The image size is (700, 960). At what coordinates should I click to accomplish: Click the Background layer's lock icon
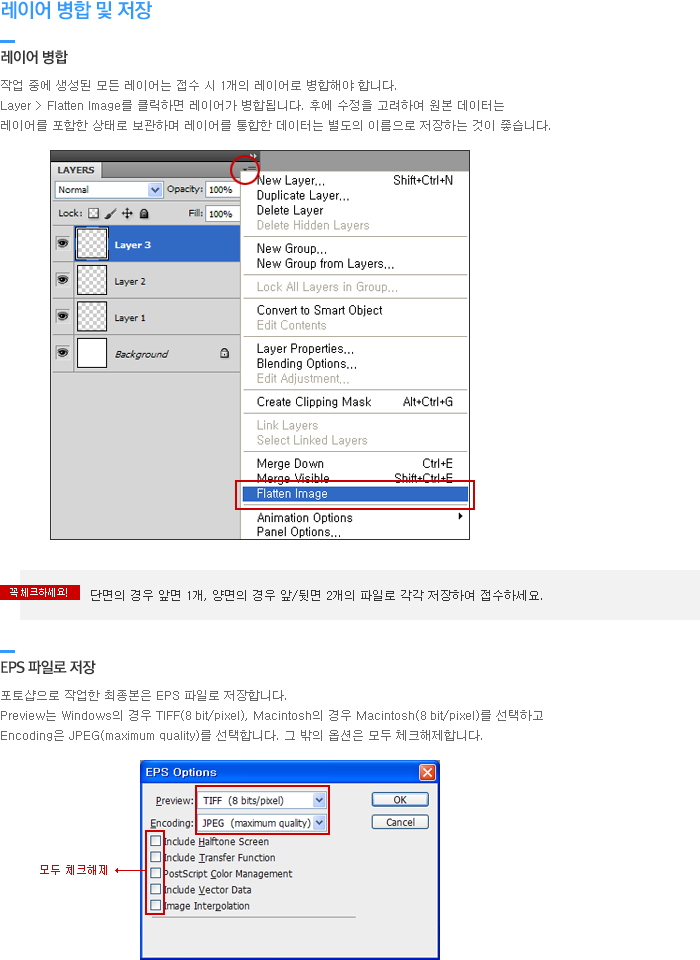coord(224,353)
